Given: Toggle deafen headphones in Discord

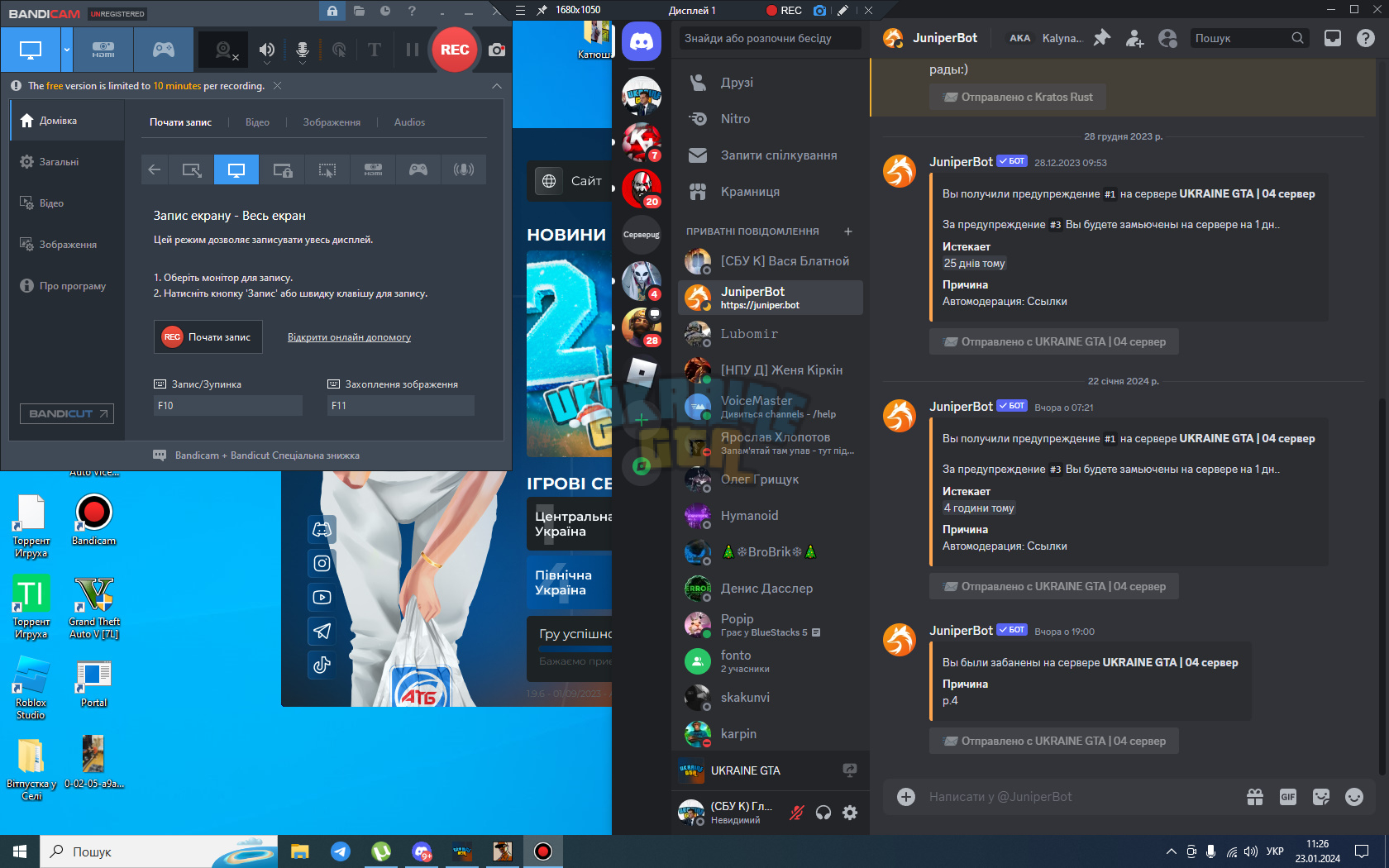Looking at the screenshot, I should click(x=823, y=813).
